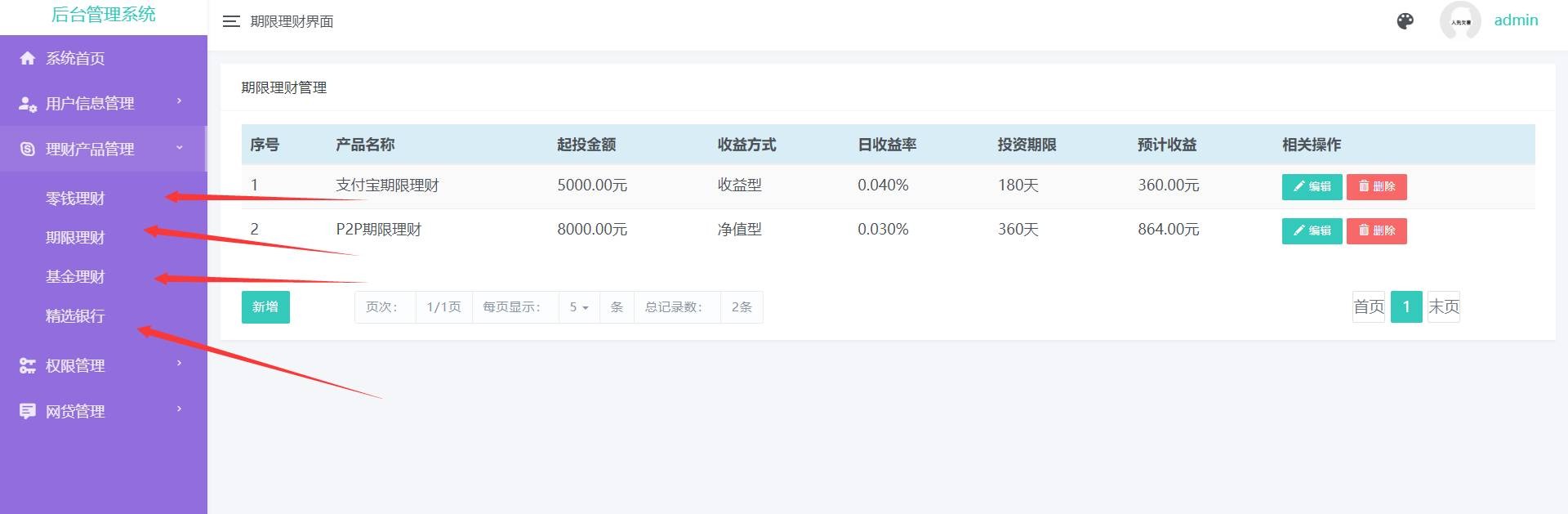
Task: Click the 收益方式 column header
Action: pos(746,145)
